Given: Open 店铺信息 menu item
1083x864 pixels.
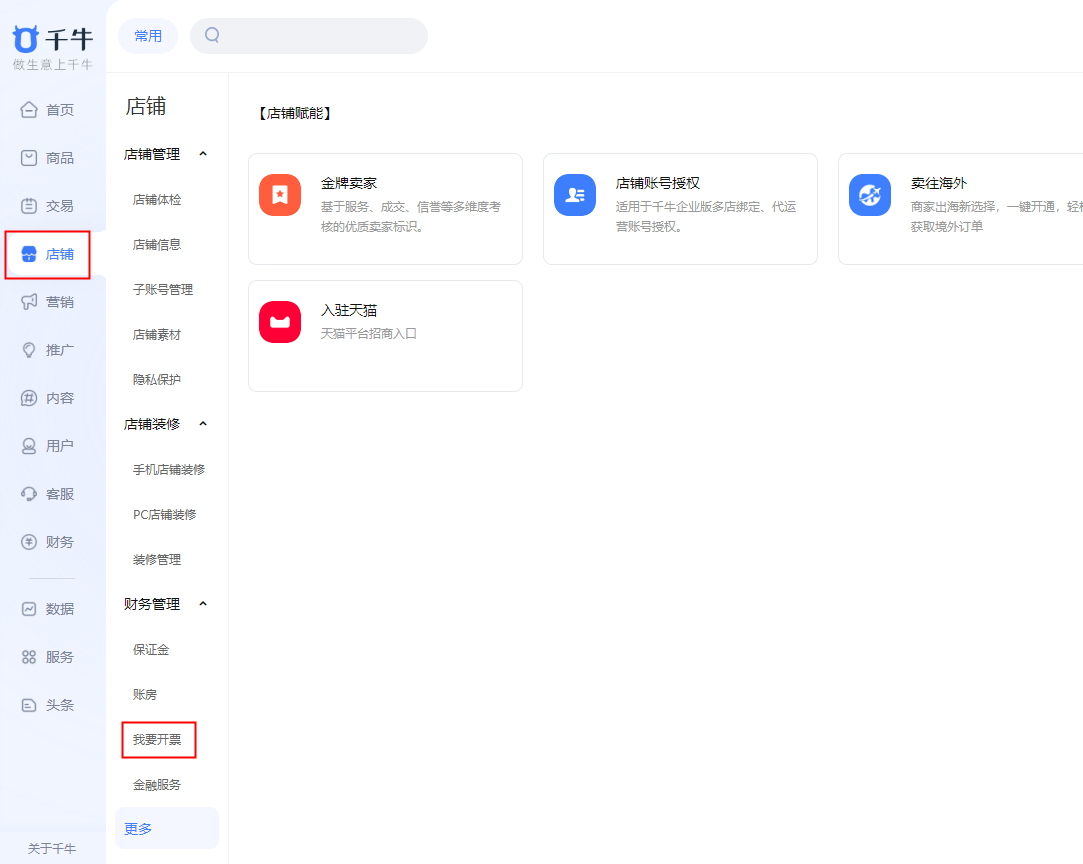Looking at the screenshot, I should click(157, 244).
